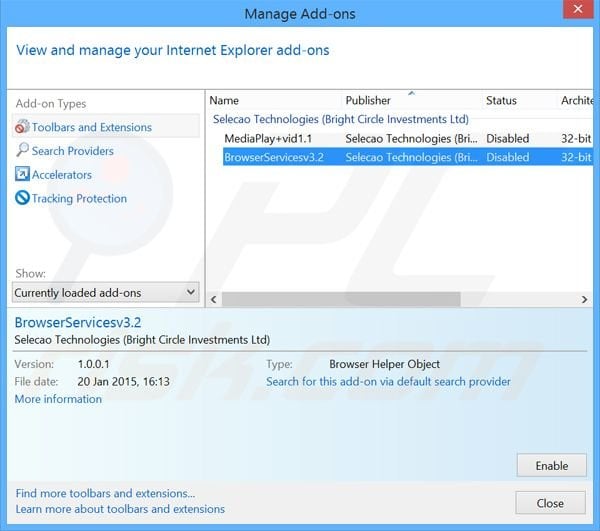Click 32-bit cell in MediaPlay+vid1.1 row
The height and width of the screenshot is (531, 600).
[576, 138]
